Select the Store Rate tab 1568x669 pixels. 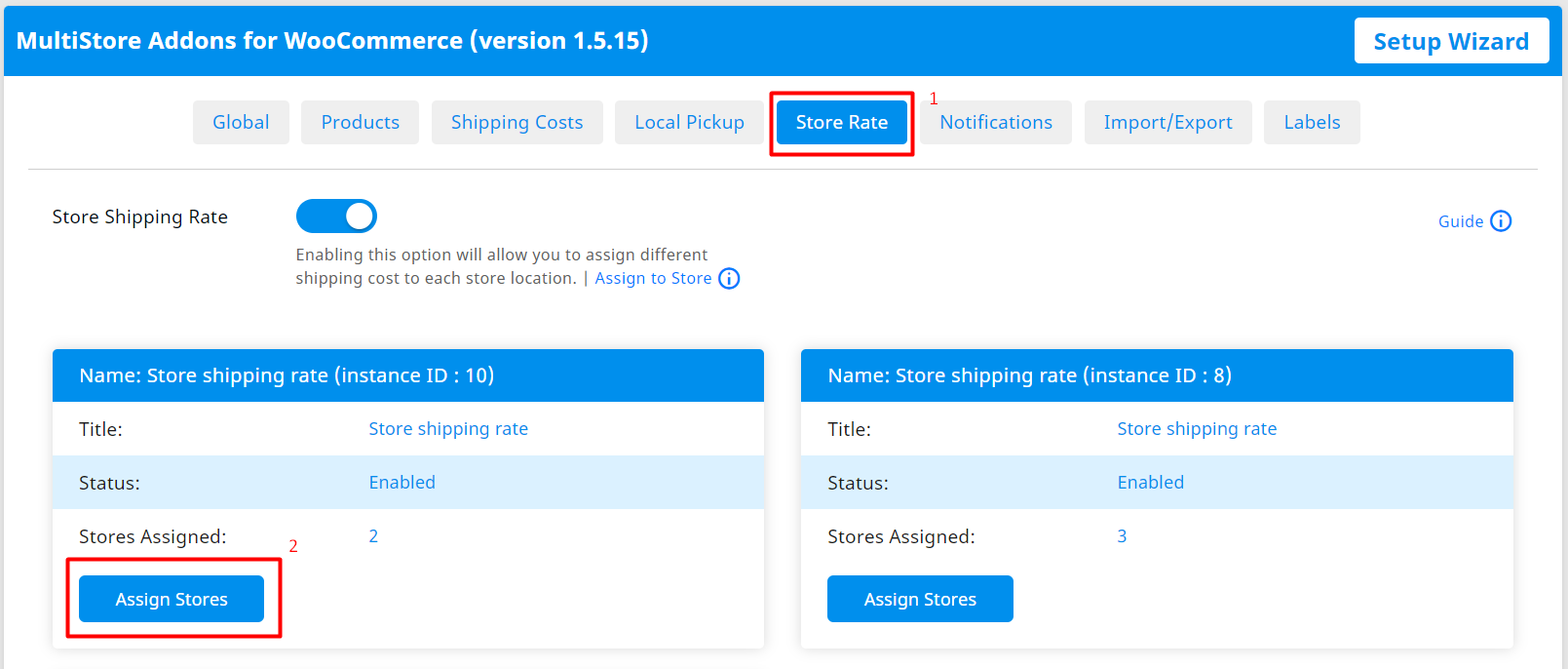tap(842, 123)
